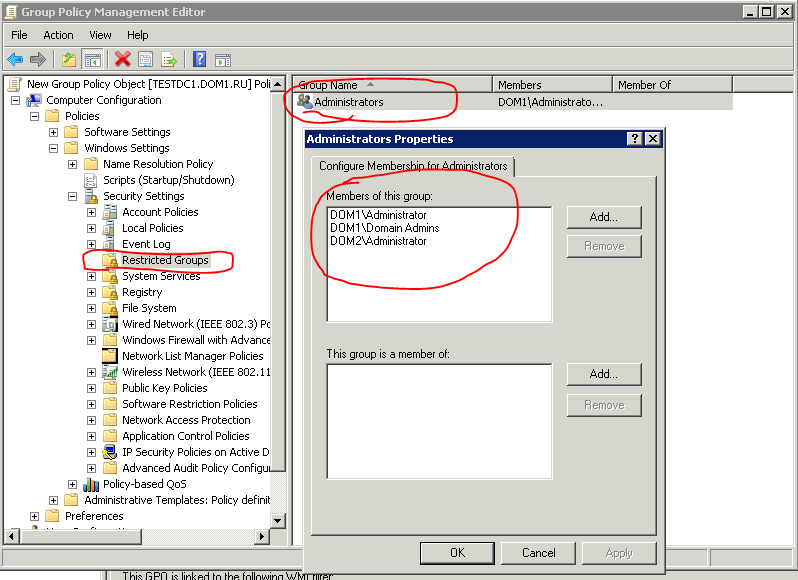The width and height of the screenshot is (798, 580).
Task: Click the IP Security Policies icon
Action: 110,452
